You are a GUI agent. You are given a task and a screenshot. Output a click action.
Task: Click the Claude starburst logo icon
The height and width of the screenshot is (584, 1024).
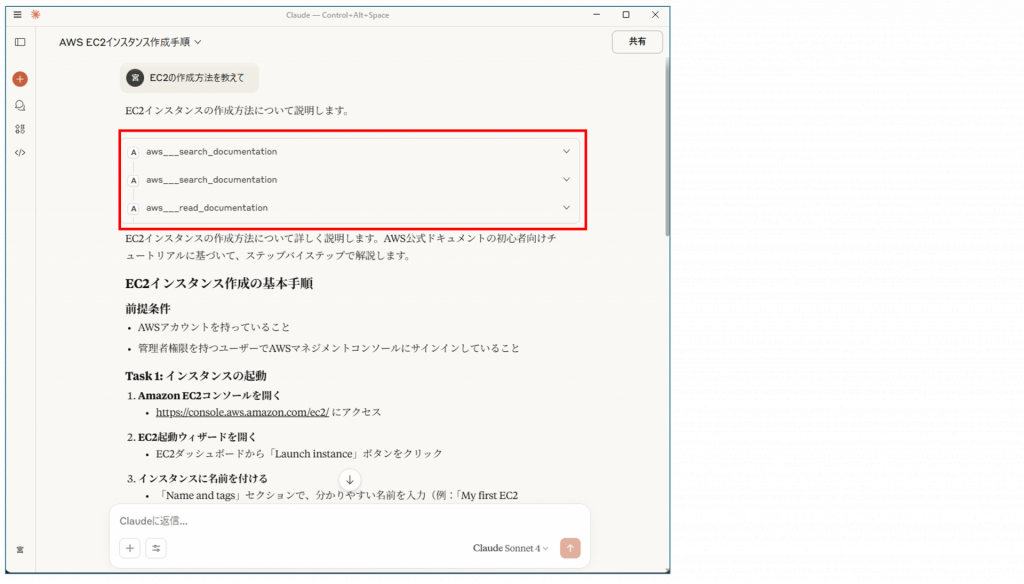(x=35, y=14)
